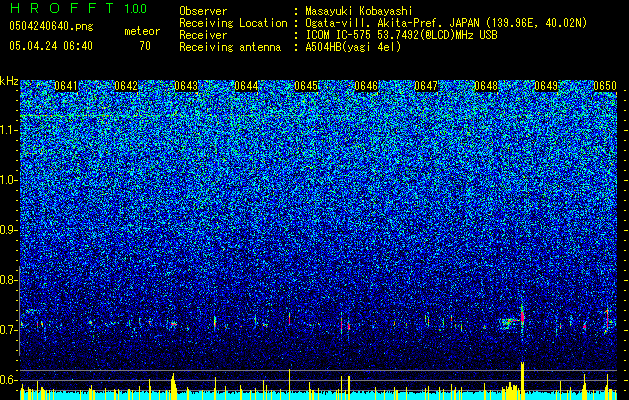Click the 0.8 kHz axis label
The height and width of the screenshot is (400, 629).
8,280
